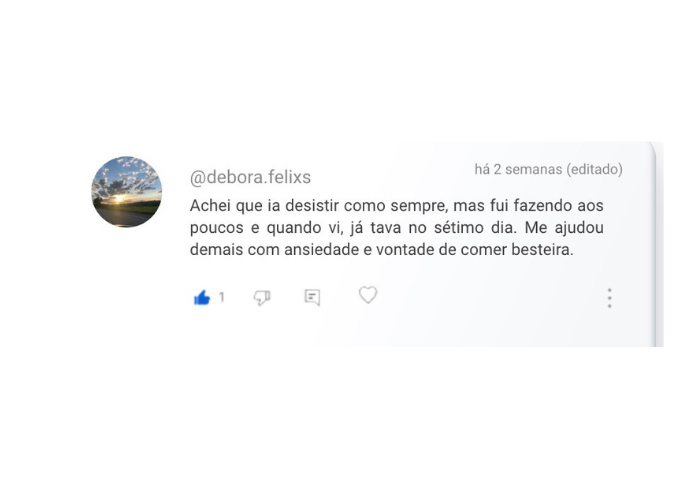Click the word 'fazendo' in the first line
The height and width of the screenshot is (500, 700).
click(542, 206)
